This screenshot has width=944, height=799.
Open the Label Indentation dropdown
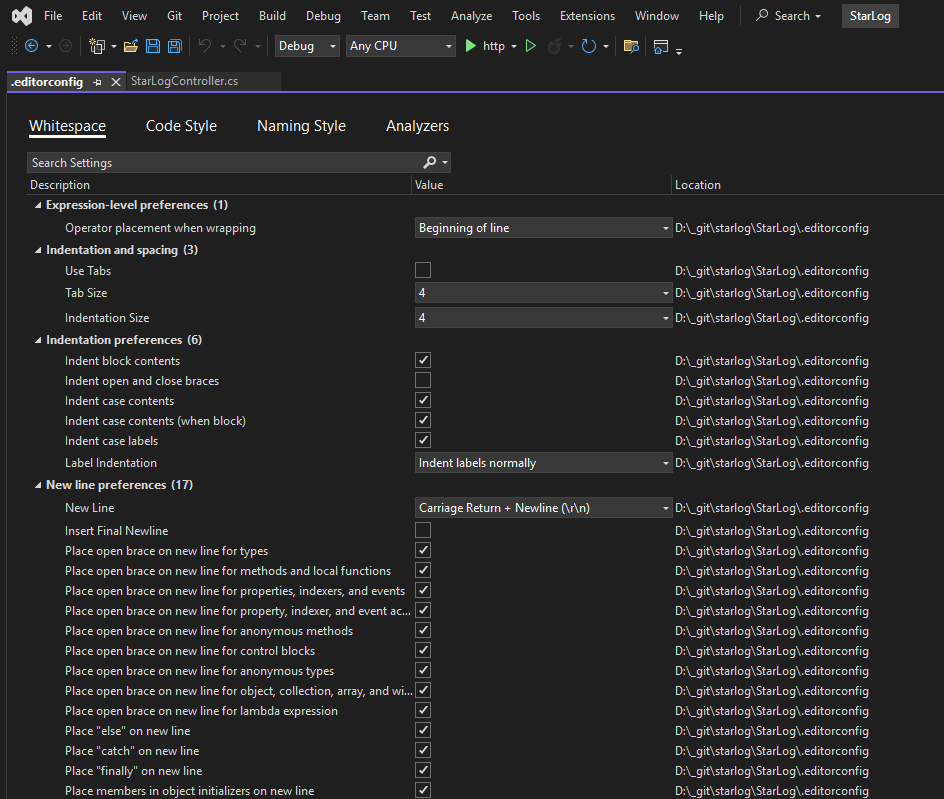(544, 463)
